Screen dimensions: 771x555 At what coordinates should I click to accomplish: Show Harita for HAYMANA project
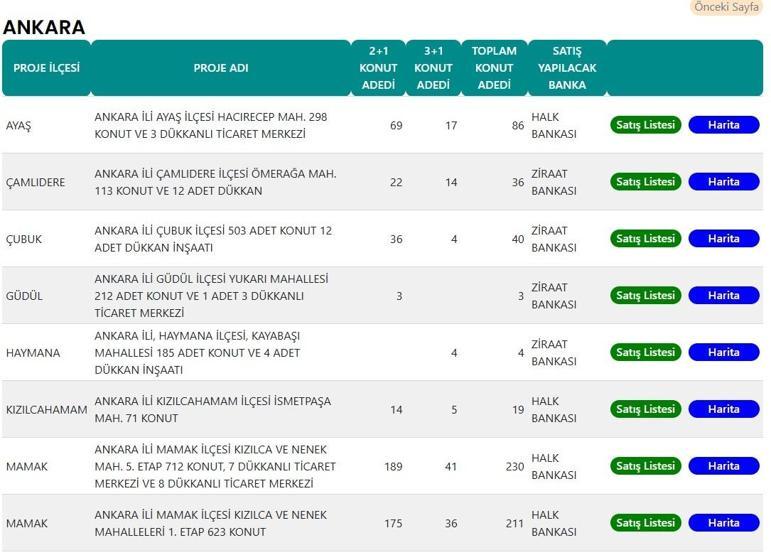click(x=724, y=352)
